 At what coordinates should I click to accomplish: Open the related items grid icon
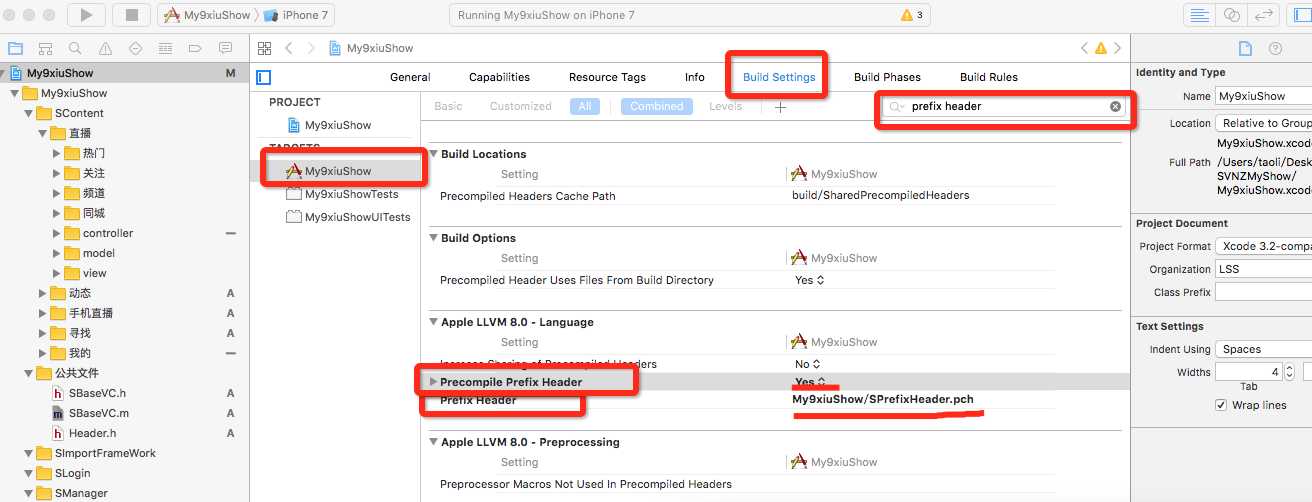(x=264, y=48)
